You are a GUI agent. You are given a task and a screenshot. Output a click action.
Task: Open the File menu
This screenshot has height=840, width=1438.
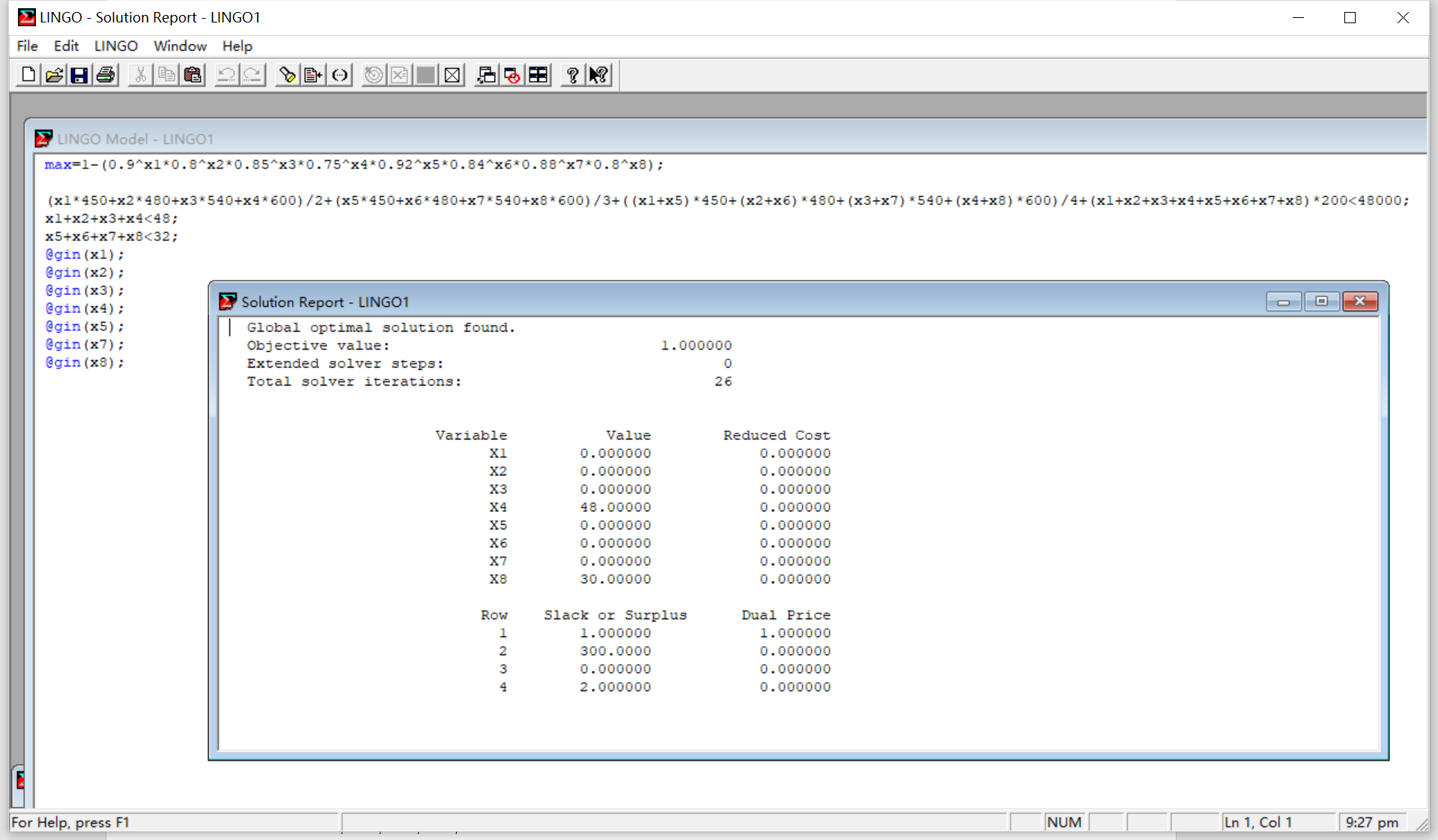tap(27, 46)
